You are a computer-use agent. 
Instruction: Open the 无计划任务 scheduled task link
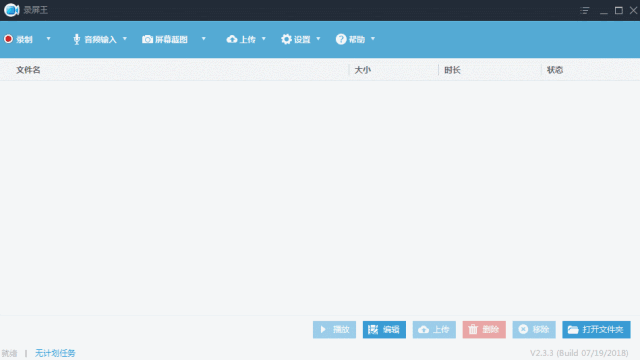55,353
